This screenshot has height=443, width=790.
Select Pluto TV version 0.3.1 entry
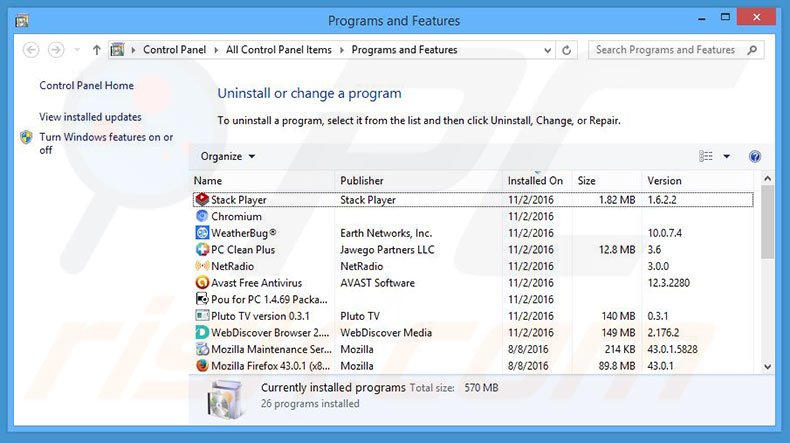[260, 317]
